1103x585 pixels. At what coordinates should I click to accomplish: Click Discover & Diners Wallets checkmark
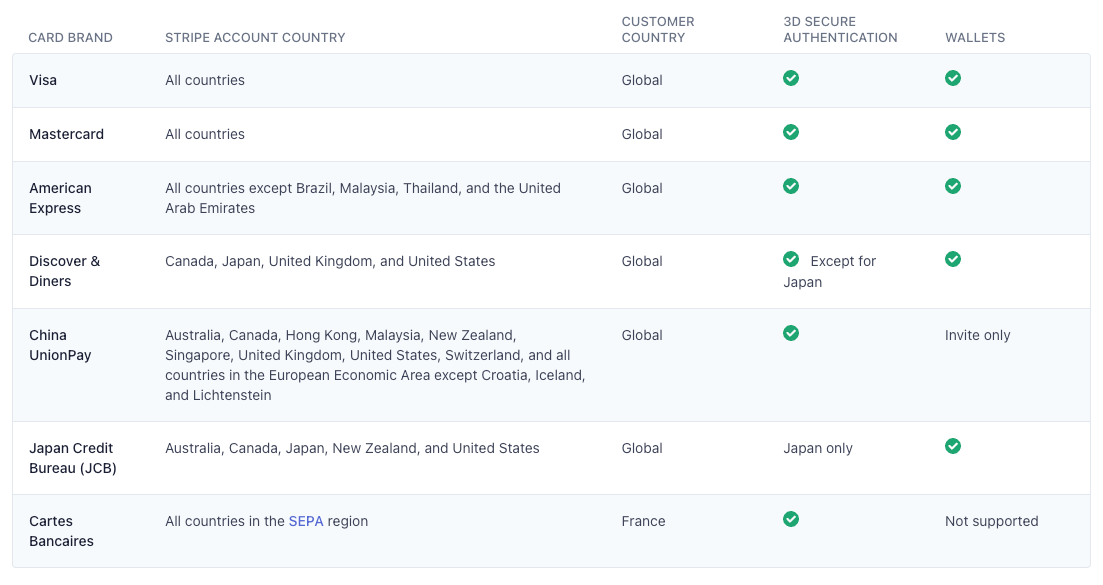click(953, 259)
